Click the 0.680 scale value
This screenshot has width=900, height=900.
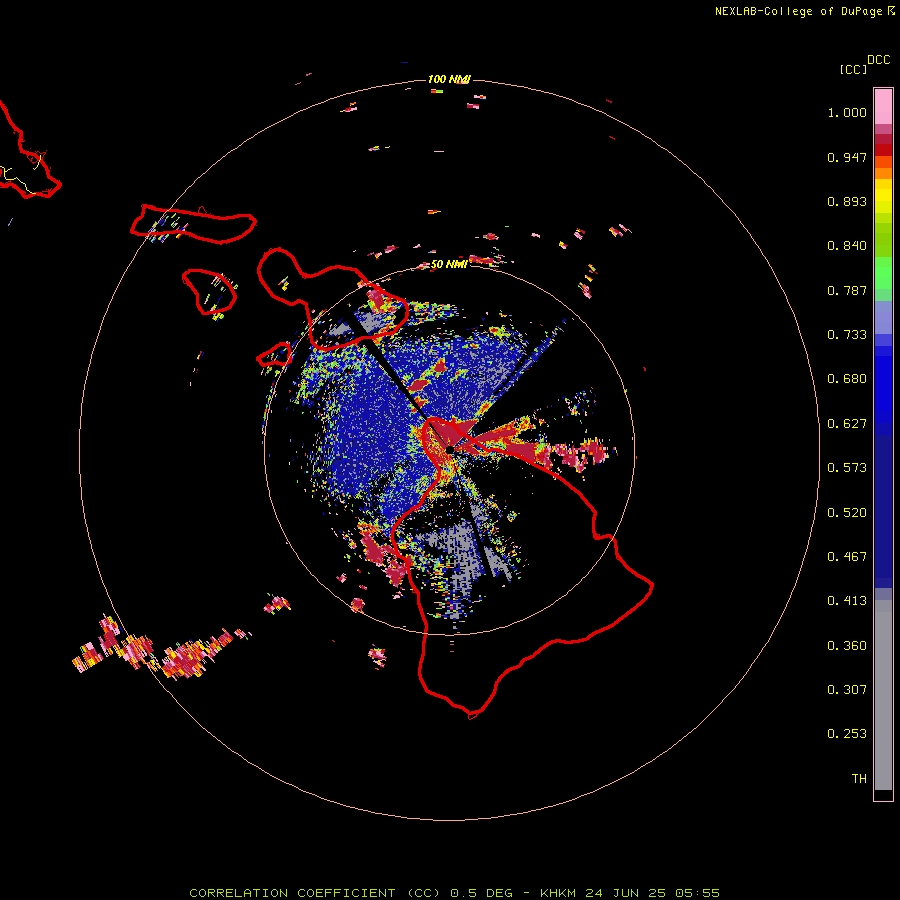pyautogui.click(x=847, y=379)
